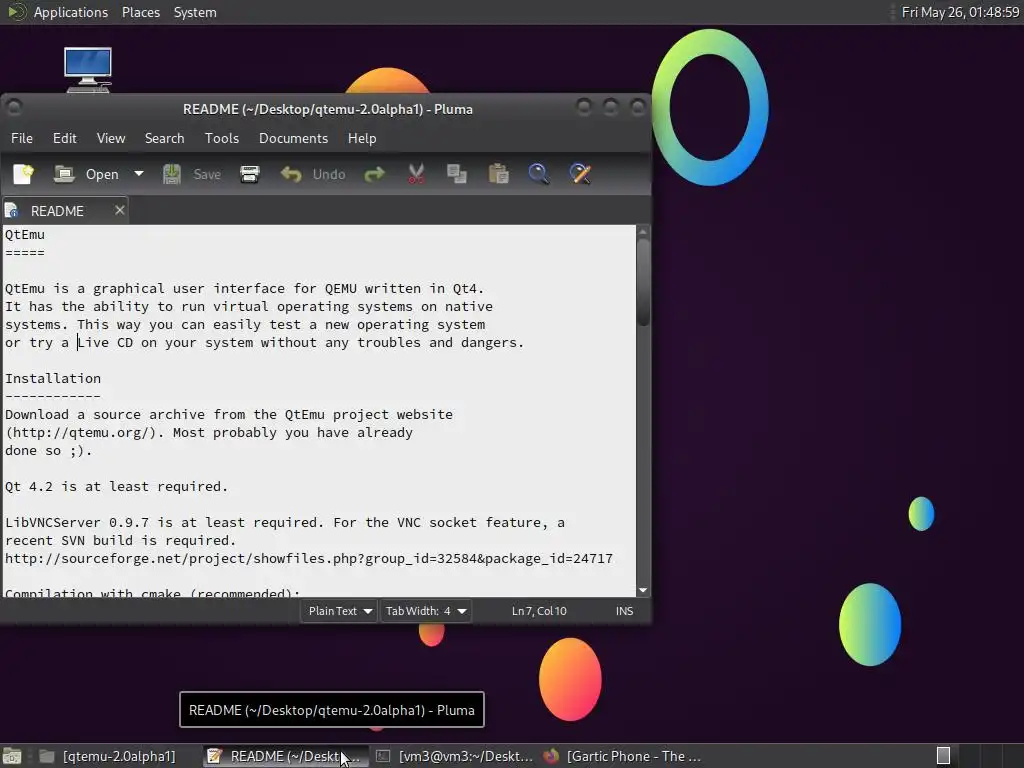The height and width of the screenshot is (768, 1024).
Task: Click the 'Qt 4.2 is at least required.' line
Action: (116, 487)
